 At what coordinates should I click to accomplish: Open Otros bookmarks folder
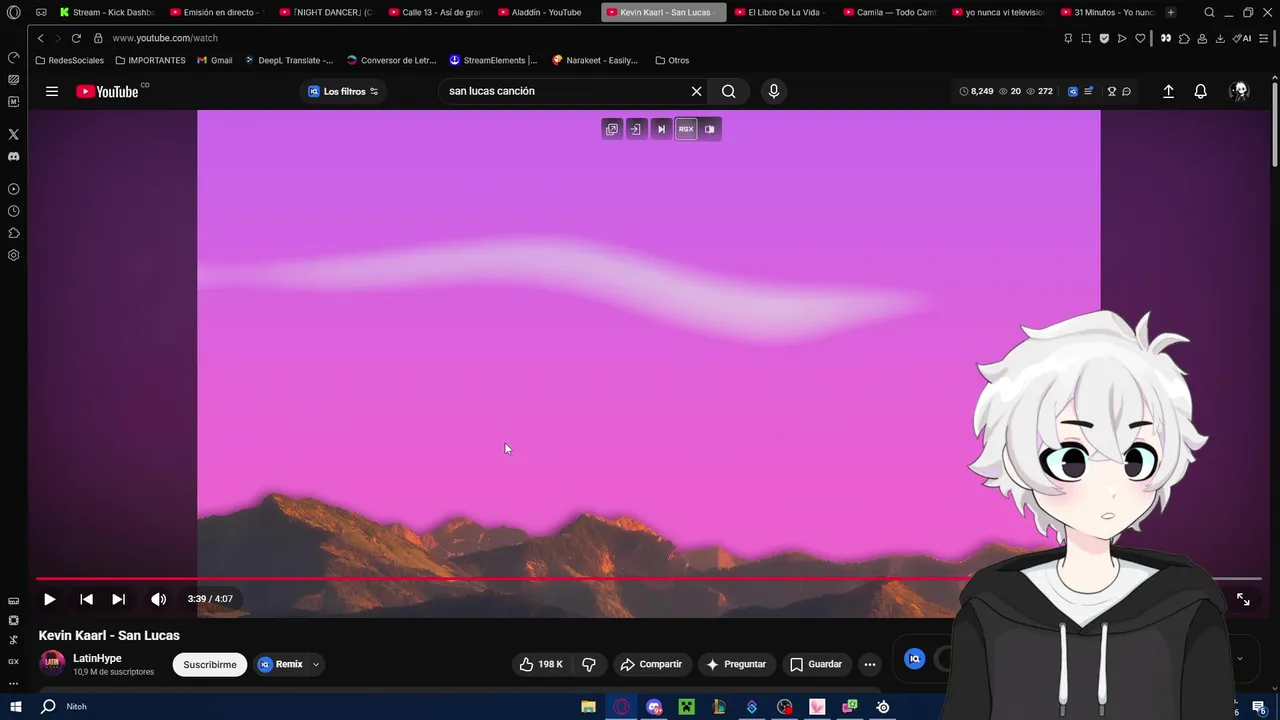click(x=672, y=60)
